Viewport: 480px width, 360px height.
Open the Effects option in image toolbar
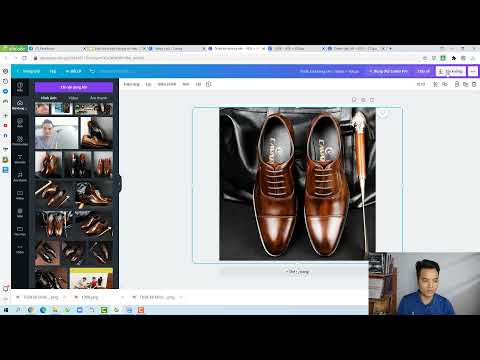pos(132,84)
